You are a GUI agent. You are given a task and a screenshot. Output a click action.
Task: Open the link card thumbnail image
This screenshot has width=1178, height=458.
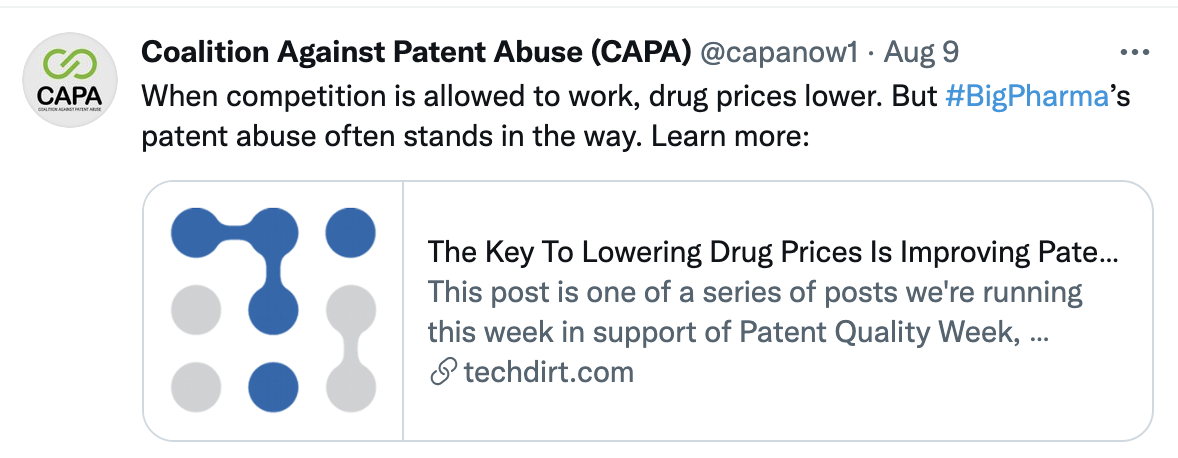click(273, 310)
